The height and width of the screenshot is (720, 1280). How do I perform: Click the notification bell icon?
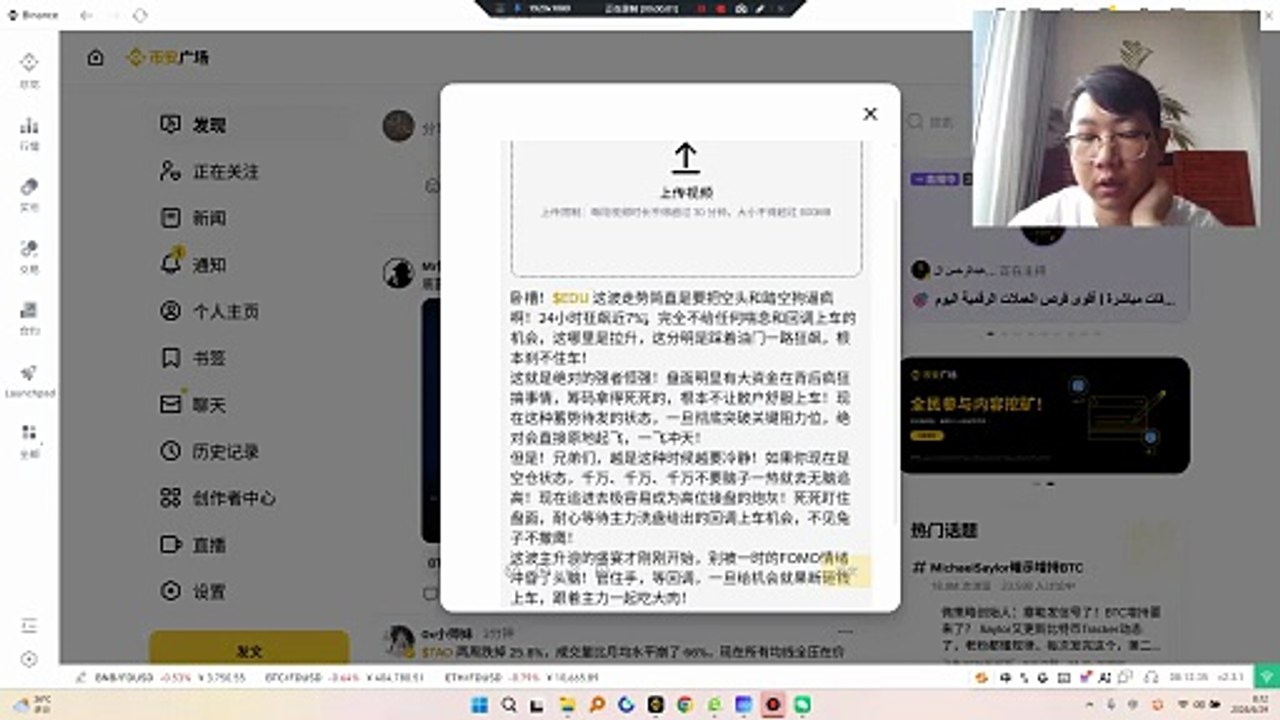tap(171, 264)
